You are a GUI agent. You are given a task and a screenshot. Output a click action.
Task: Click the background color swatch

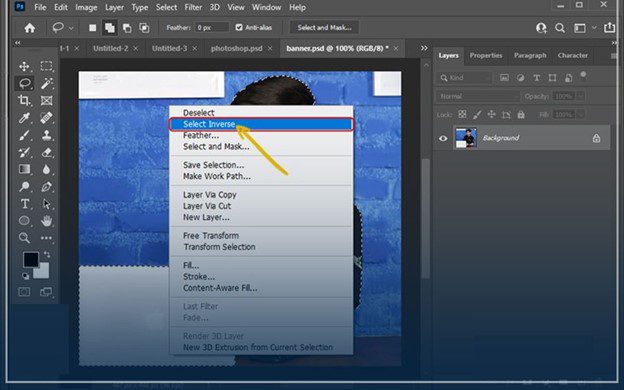(x=43, y=272)
